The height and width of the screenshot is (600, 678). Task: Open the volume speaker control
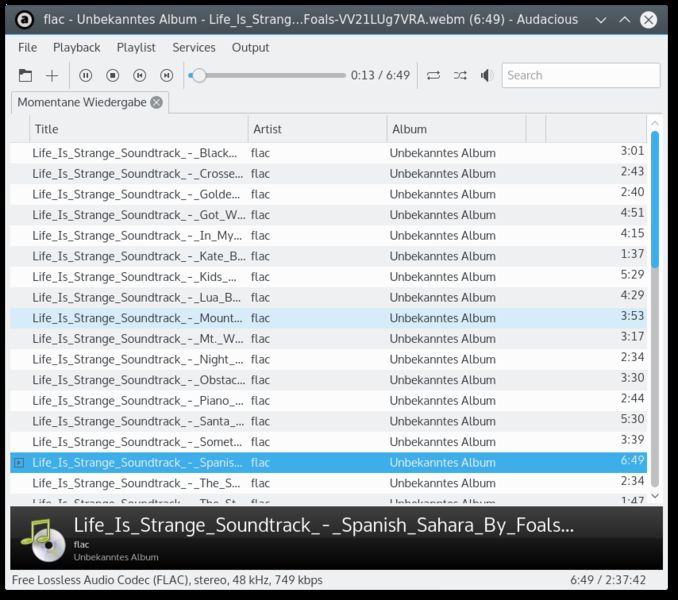487,76
